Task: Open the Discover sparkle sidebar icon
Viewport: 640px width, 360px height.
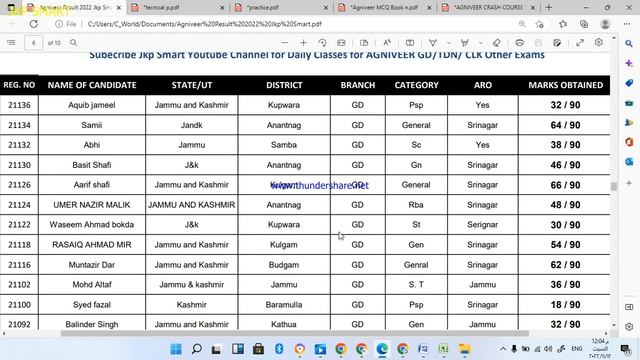Action: [x=629, y=63]
